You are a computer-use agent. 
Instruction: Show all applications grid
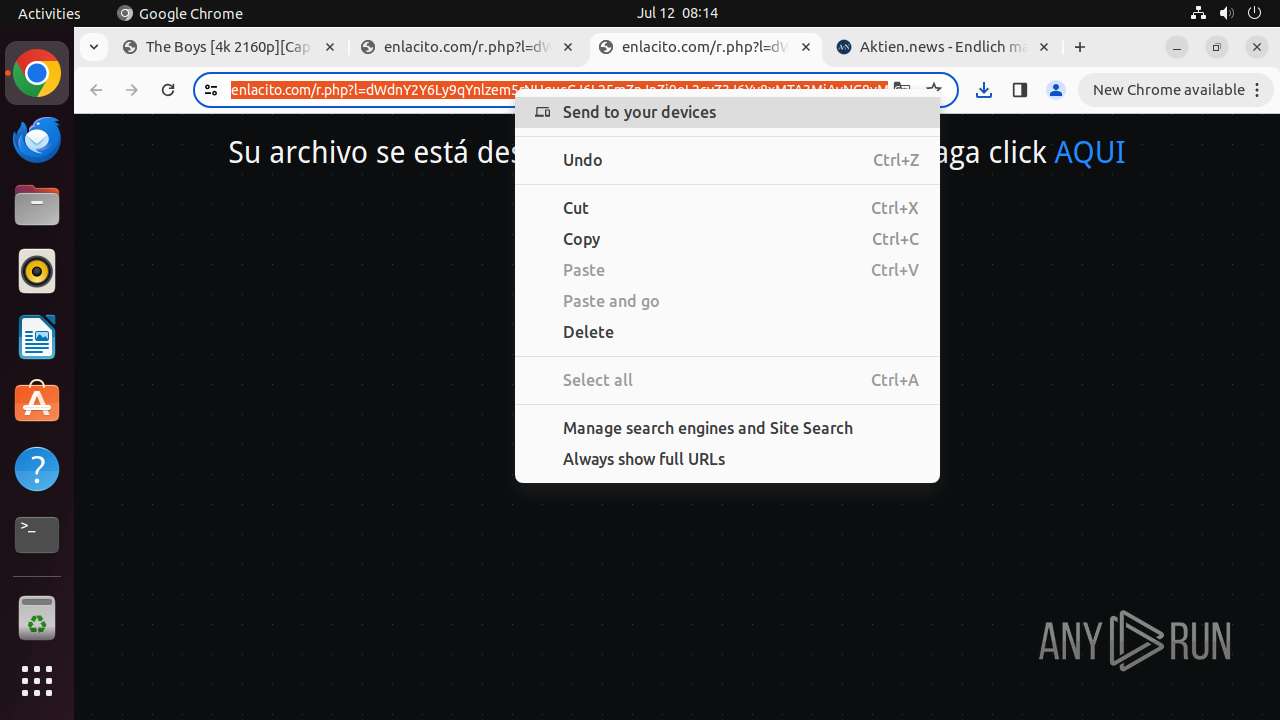coord(37,681)
